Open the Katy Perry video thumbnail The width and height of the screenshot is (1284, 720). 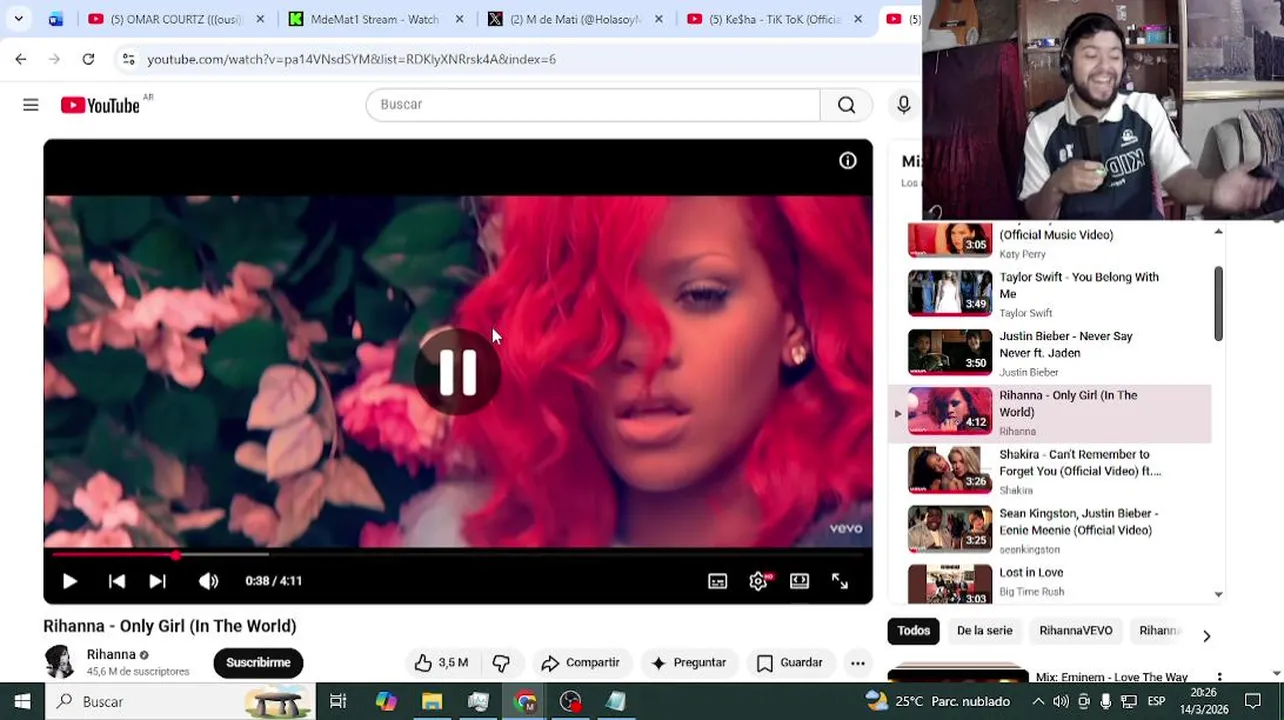(950, 240)
